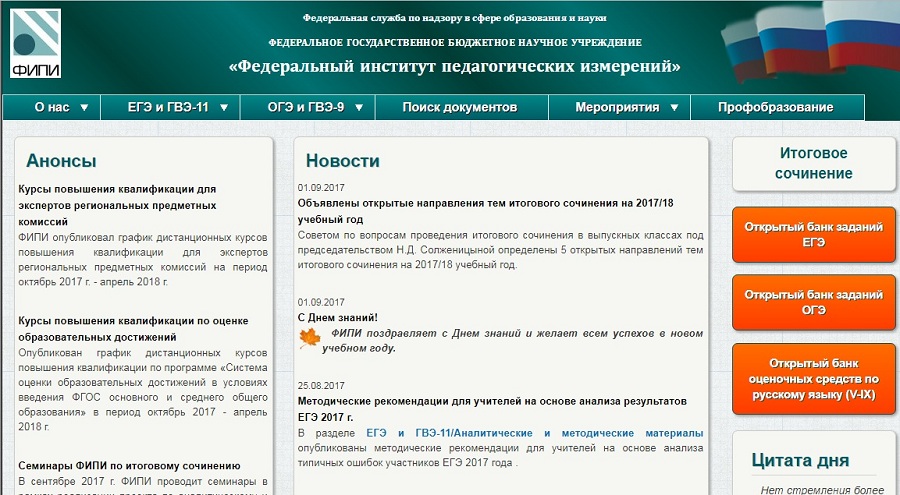This screenshot has height=495, width=900.
Task: Click the ФИПИ logo in the header
Action: (x=35, y=44)
